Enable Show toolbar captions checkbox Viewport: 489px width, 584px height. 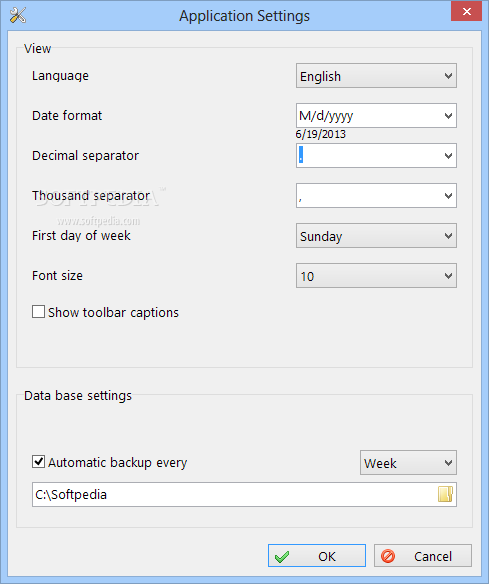point(38,312)
